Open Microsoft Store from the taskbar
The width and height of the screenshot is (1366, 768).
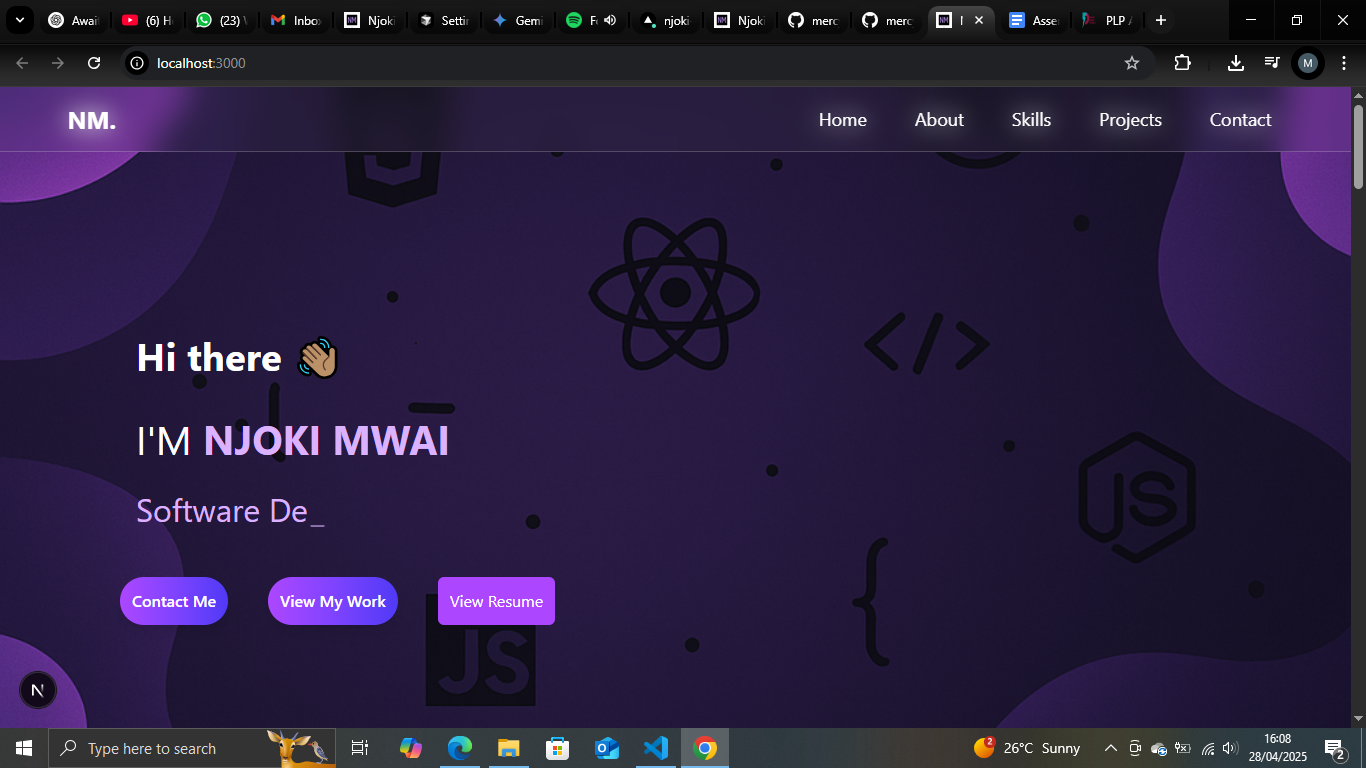point(557,748)
